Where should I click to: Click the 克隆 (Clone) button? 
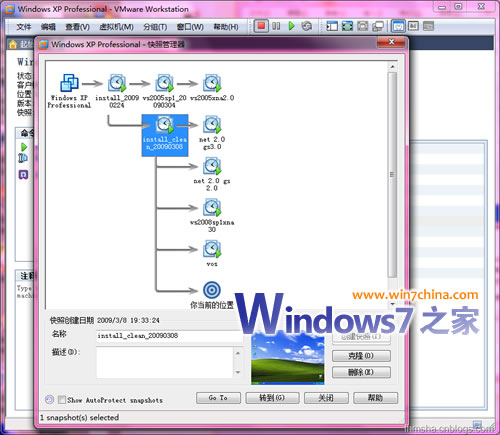pyautogui.click(x=361, y=356)
